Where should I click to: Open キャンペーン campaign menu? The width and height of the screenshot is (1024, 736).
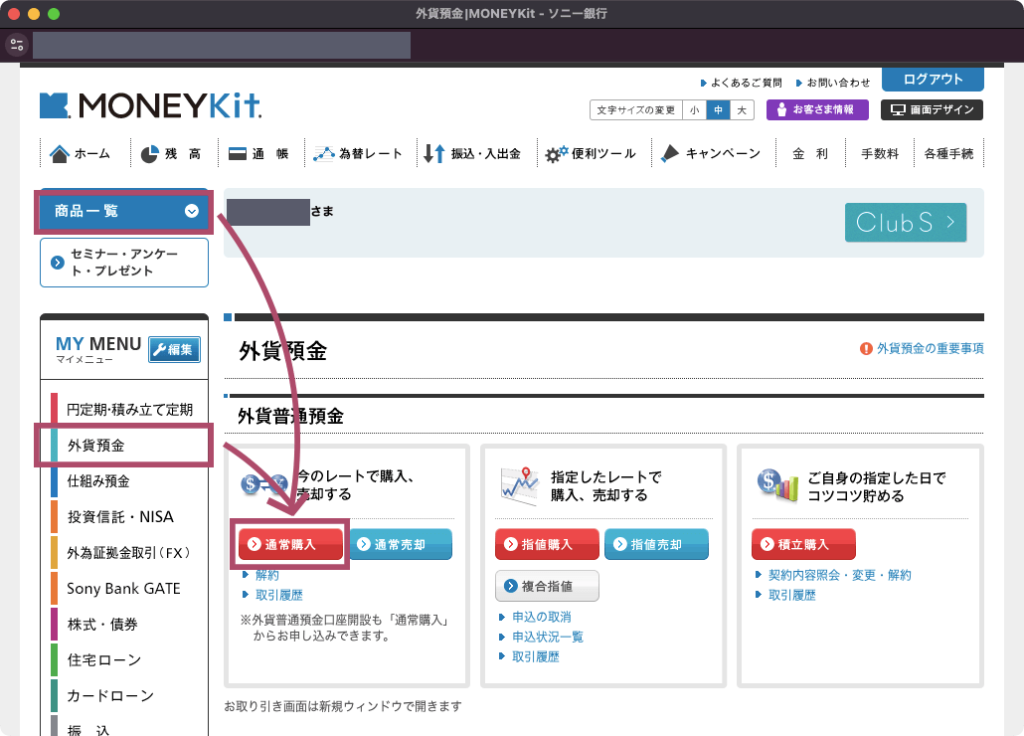point(711,153)
